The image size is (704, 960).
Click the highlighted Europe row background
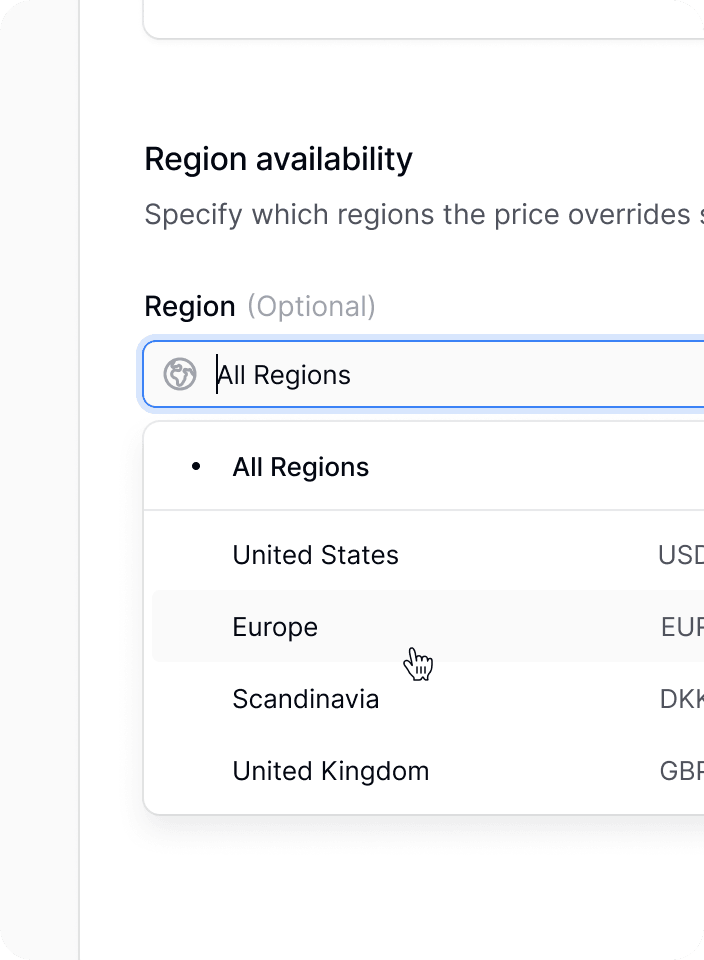(x=500, y=627)
